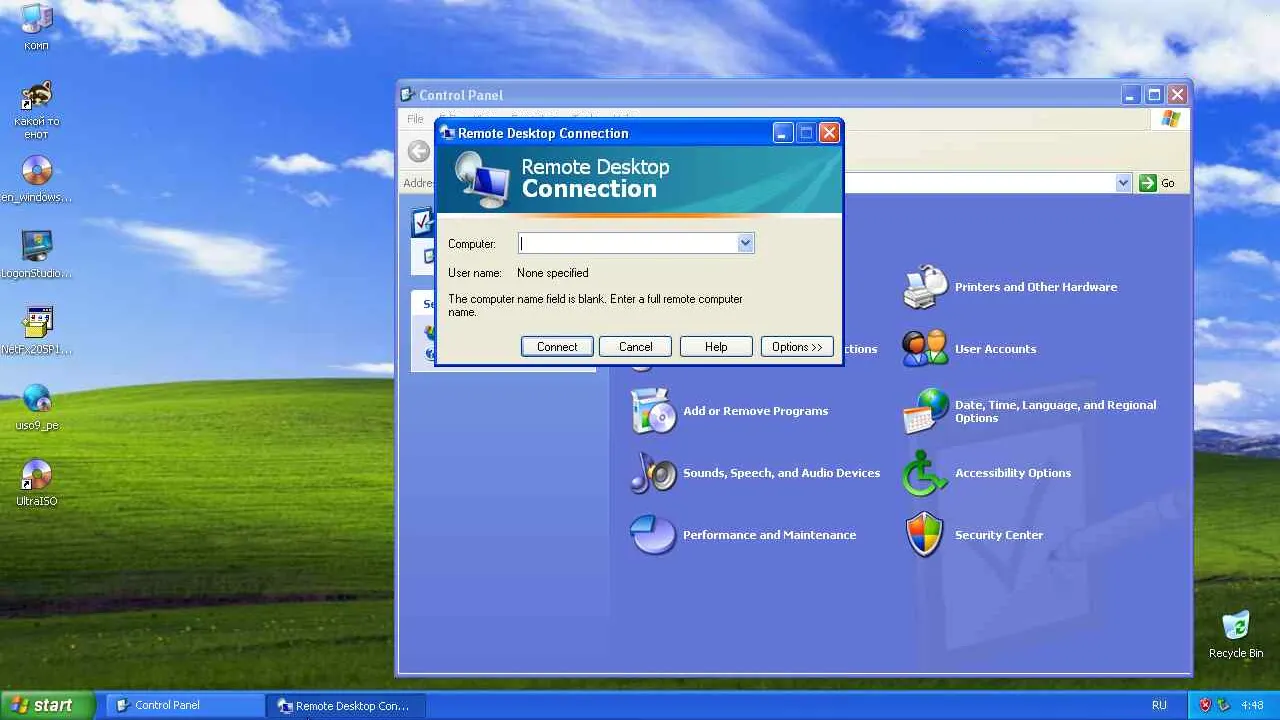Open the Sounds, Speech, and Audio Devices icon
Image resolution: width=1280 pixels, height=720 pixels.
pos(654,473)
